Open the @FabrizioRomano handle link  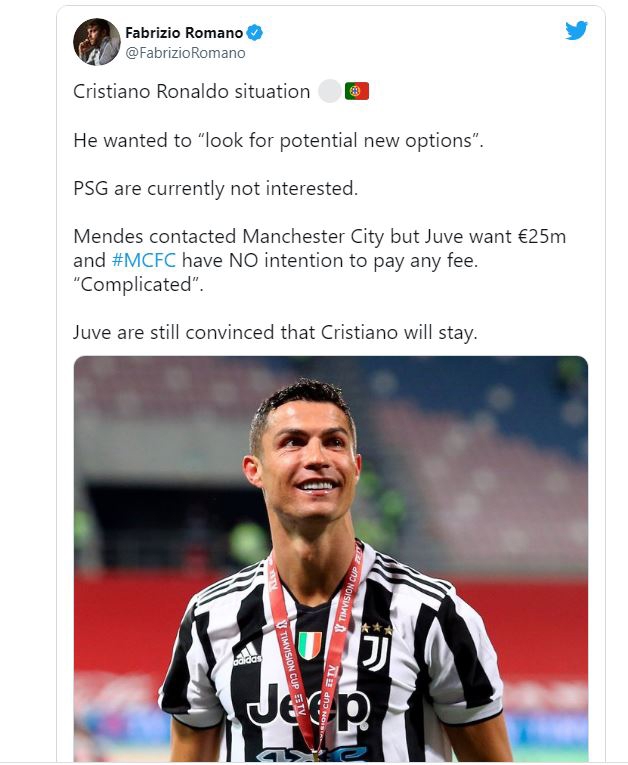(185, 53)
